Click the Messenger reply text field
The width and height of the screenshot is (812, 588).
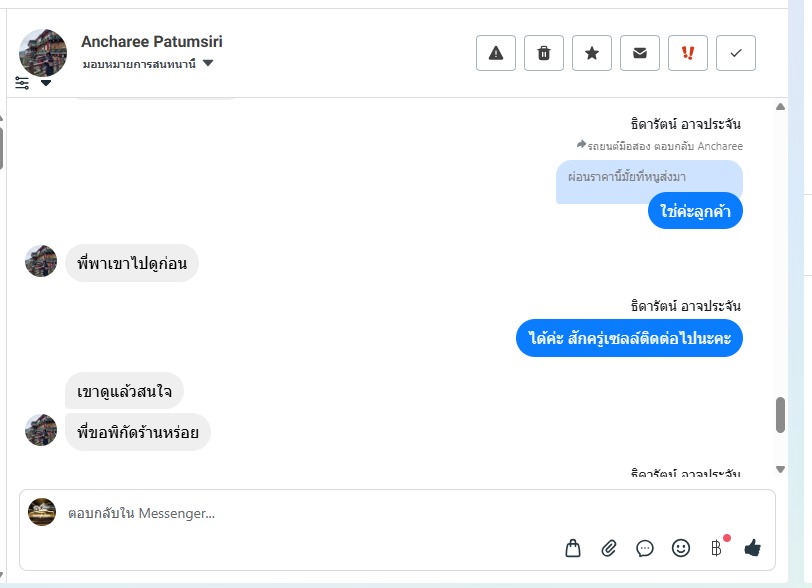300,514
